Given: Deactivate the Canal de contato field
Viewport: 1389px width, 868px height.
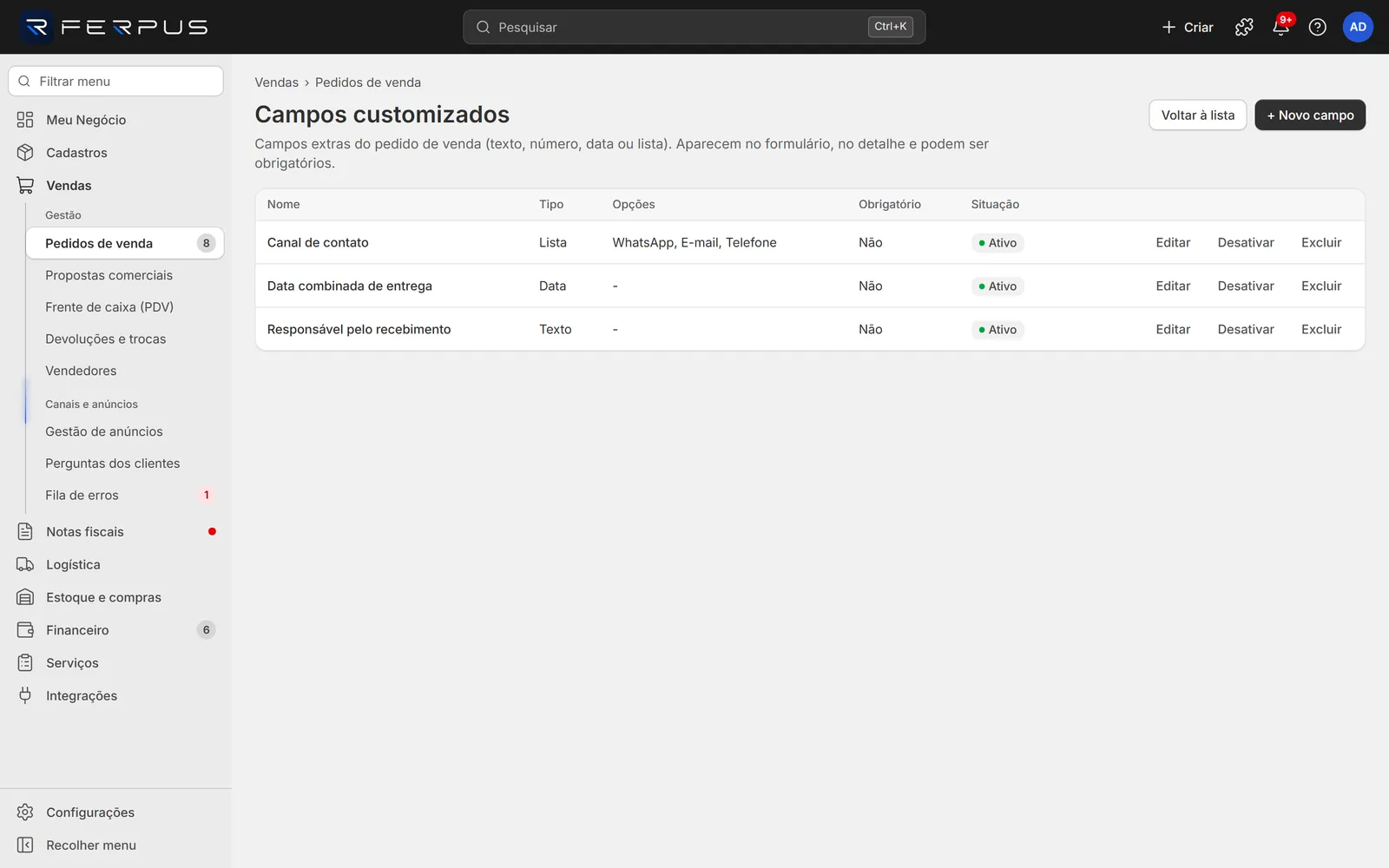Looking at the screenshot, I should pos(1246,242).
